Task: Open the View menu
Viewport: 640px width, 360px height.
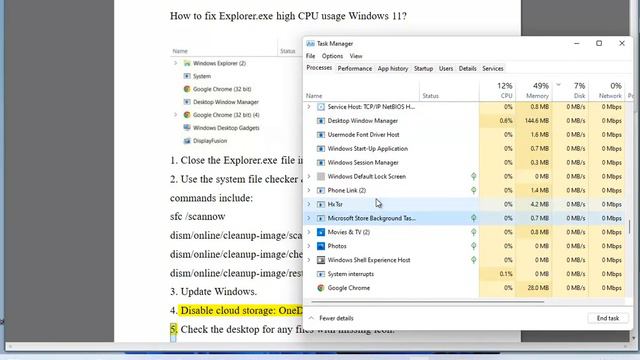Action: click(356, 56)
